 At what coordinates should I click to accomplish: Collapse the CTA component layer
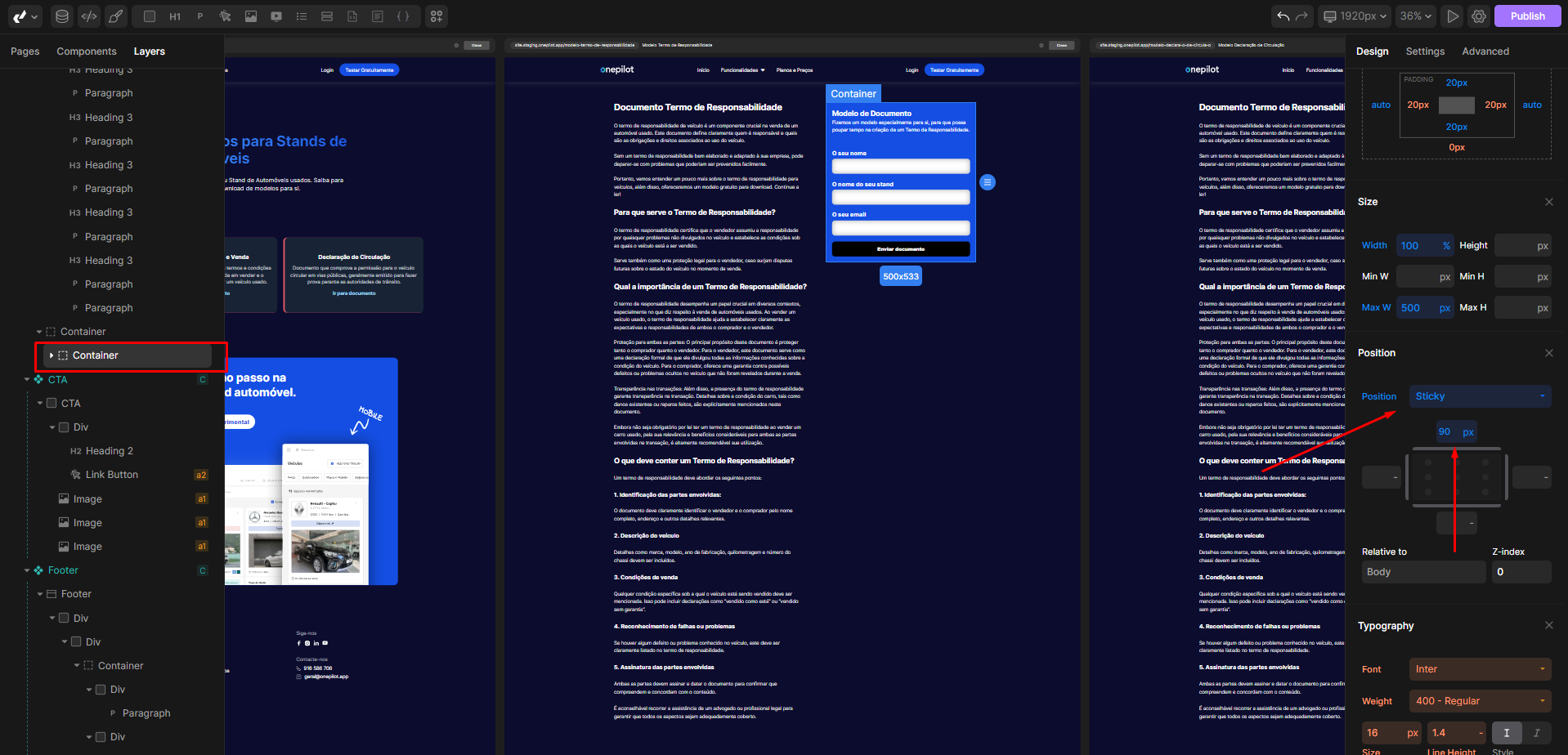[x=26, y=380]
